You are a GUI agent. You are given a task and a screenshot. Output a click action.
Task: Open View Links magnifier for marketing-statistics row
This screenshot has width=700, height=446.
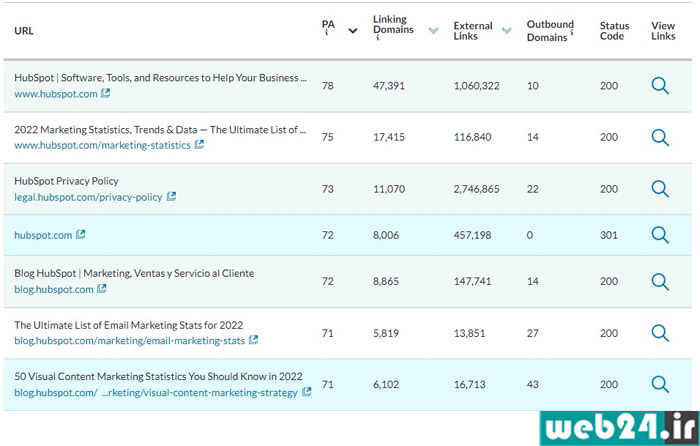point(660,138)
